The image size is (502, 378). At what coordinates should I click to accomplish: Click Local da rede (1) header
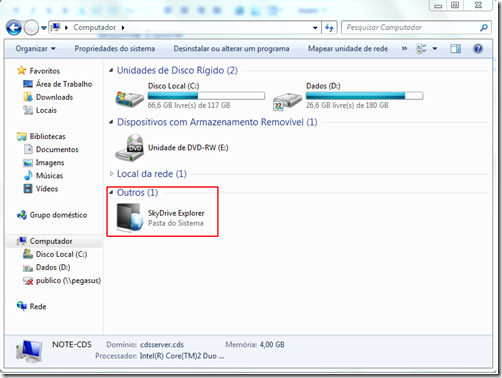(x=152, y=174)
